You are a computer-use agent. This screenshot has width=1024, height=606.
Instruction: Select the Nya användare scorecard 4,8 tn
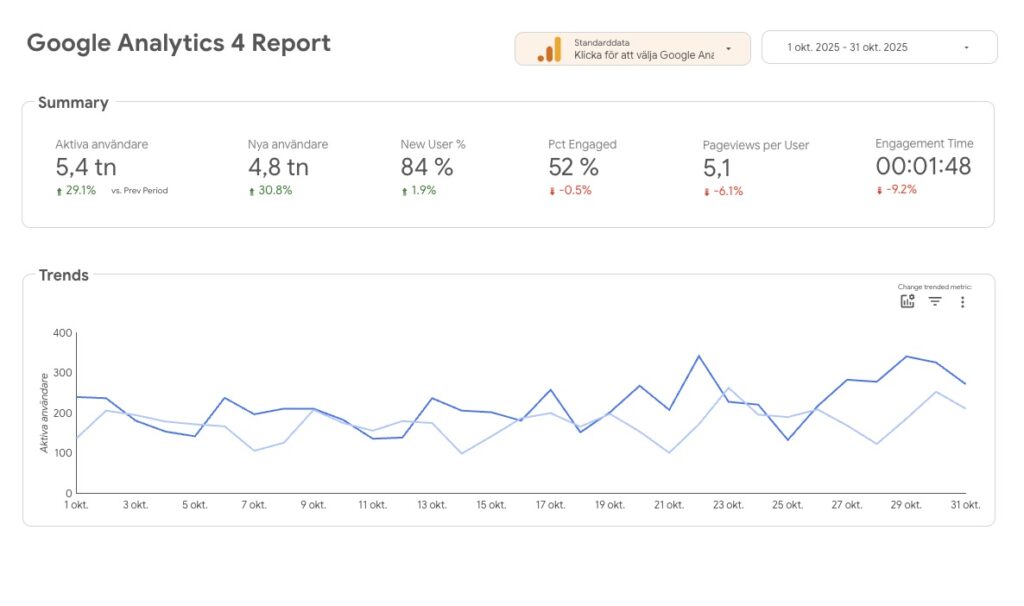pos(278,167)
